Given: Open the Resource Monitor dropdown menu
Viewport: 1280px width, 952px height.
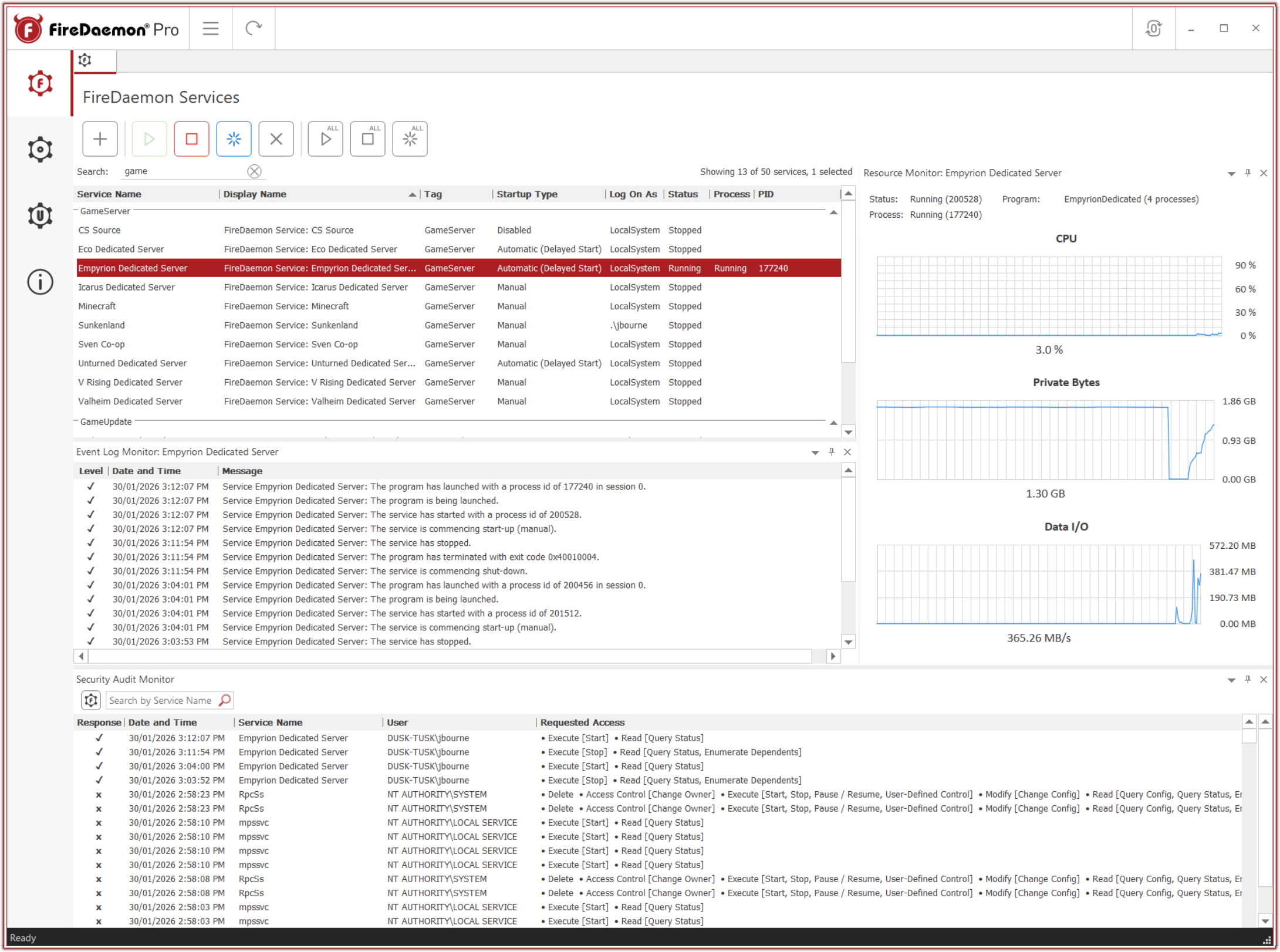Looking at the screenshot, I should tap(1230, 173).
